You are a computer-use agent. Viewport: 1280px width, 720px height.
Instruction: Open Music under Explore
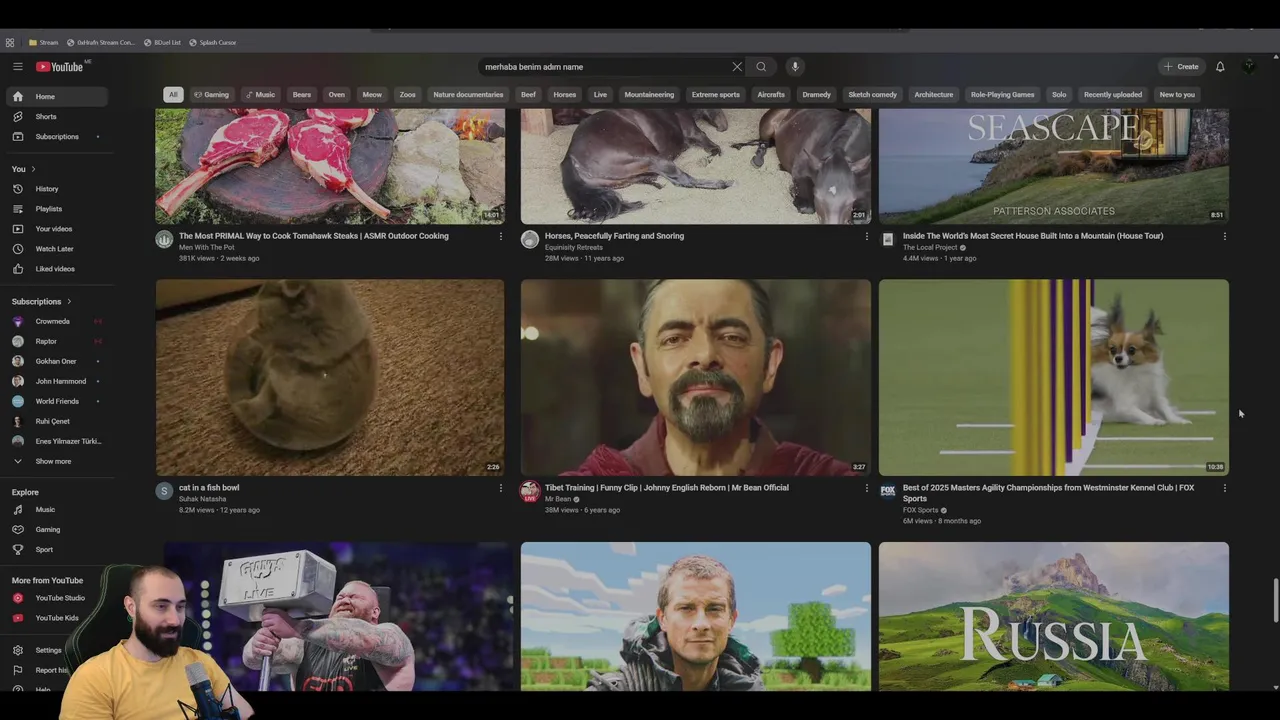pos(56,510)
